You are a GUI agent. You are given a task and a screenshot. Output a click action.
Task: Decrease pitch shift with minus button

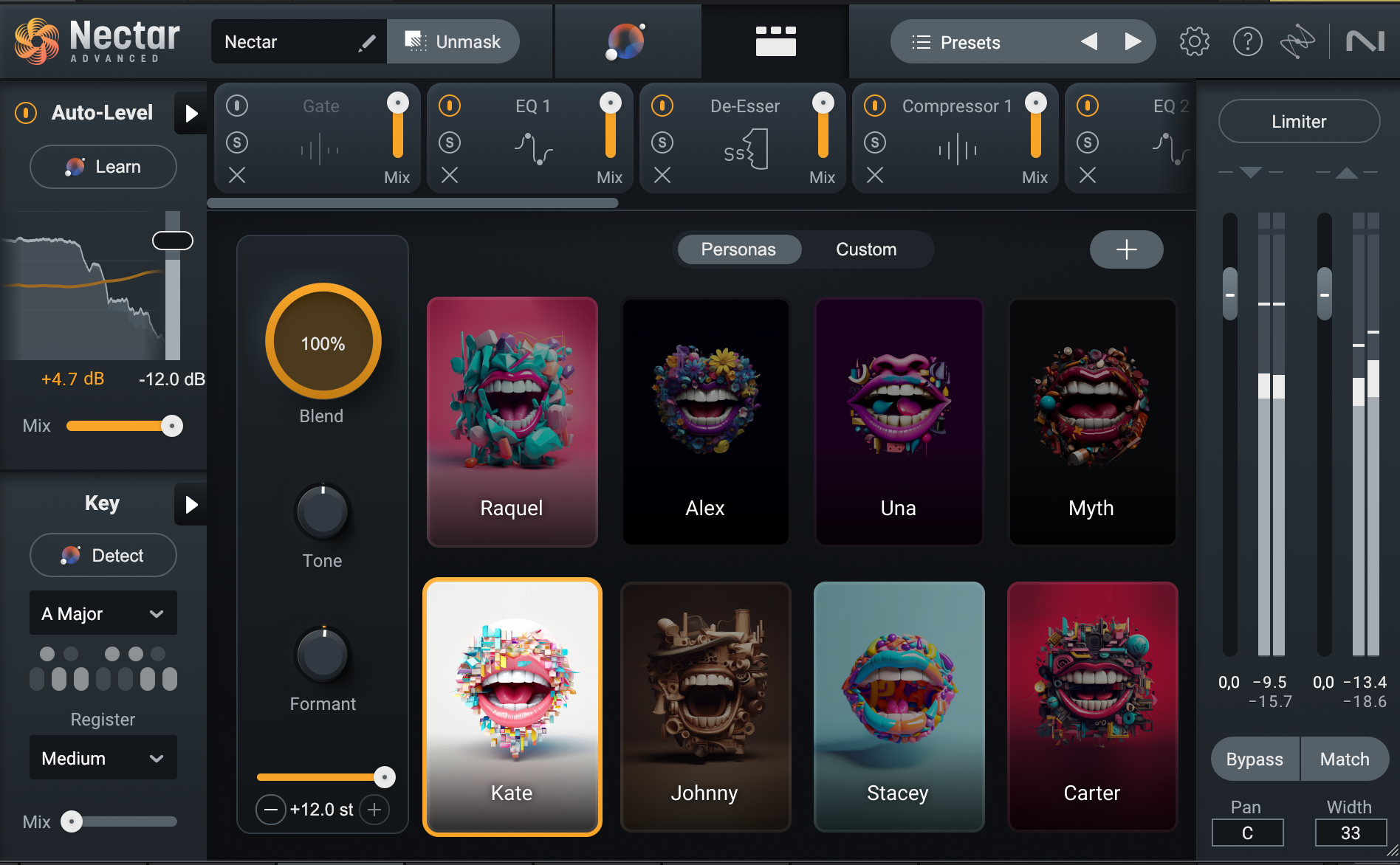click(x=271, y=810)
